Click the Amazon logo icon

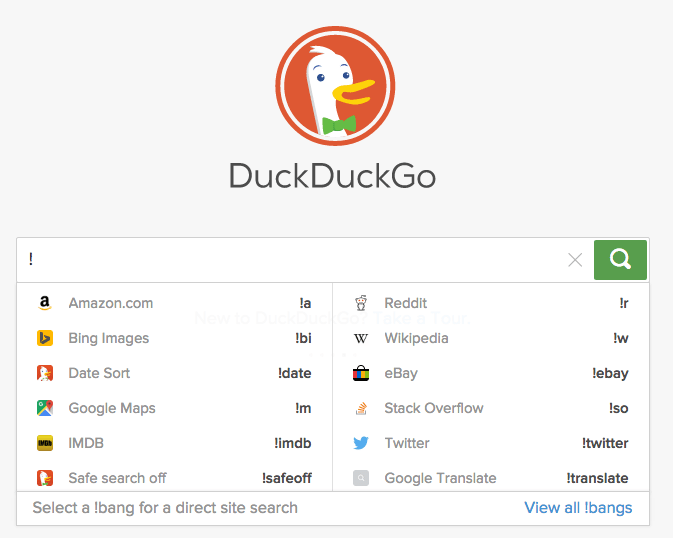[x=45, y=303]
